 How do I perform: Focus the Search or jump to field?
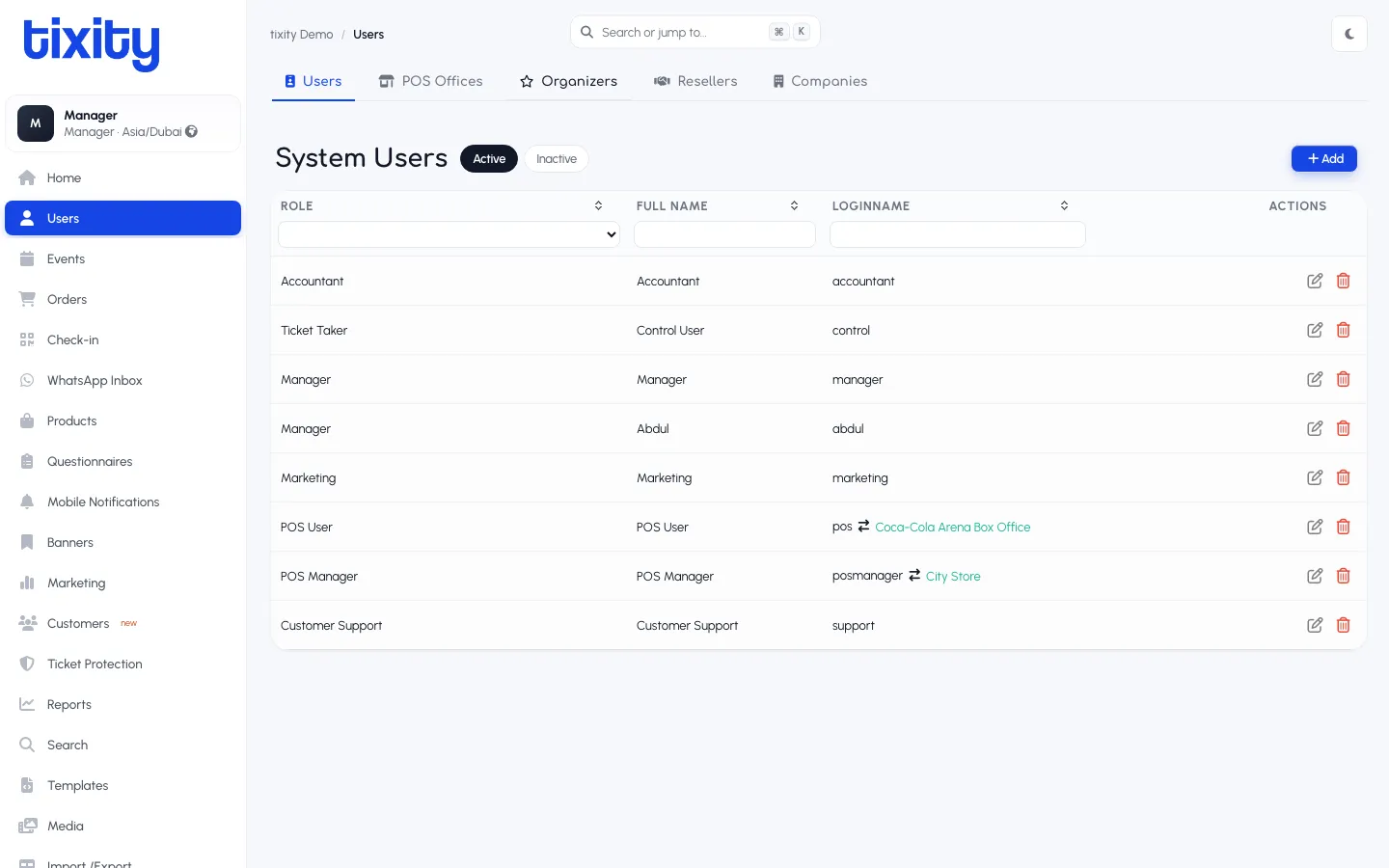(x=695, y=32)
